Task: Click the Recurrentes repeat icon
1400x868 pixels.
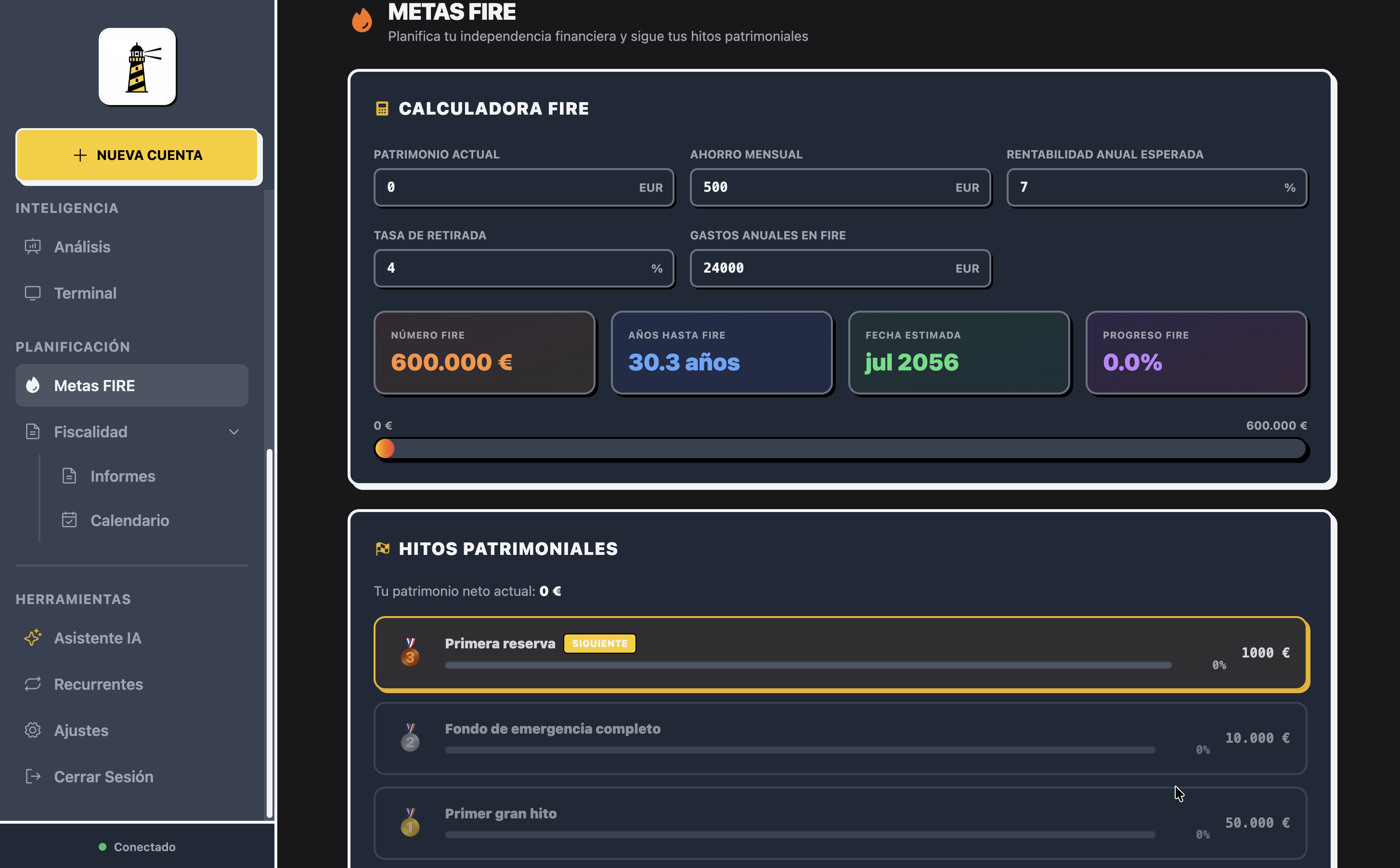Action: [33, 684]
